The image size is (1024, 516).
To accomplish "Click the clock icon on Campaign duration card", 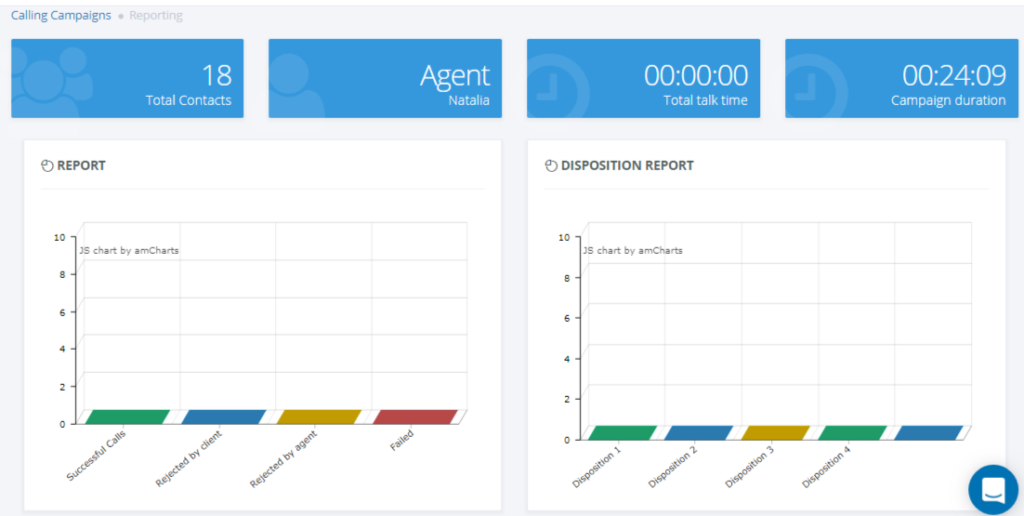I will tap(815, 85).
